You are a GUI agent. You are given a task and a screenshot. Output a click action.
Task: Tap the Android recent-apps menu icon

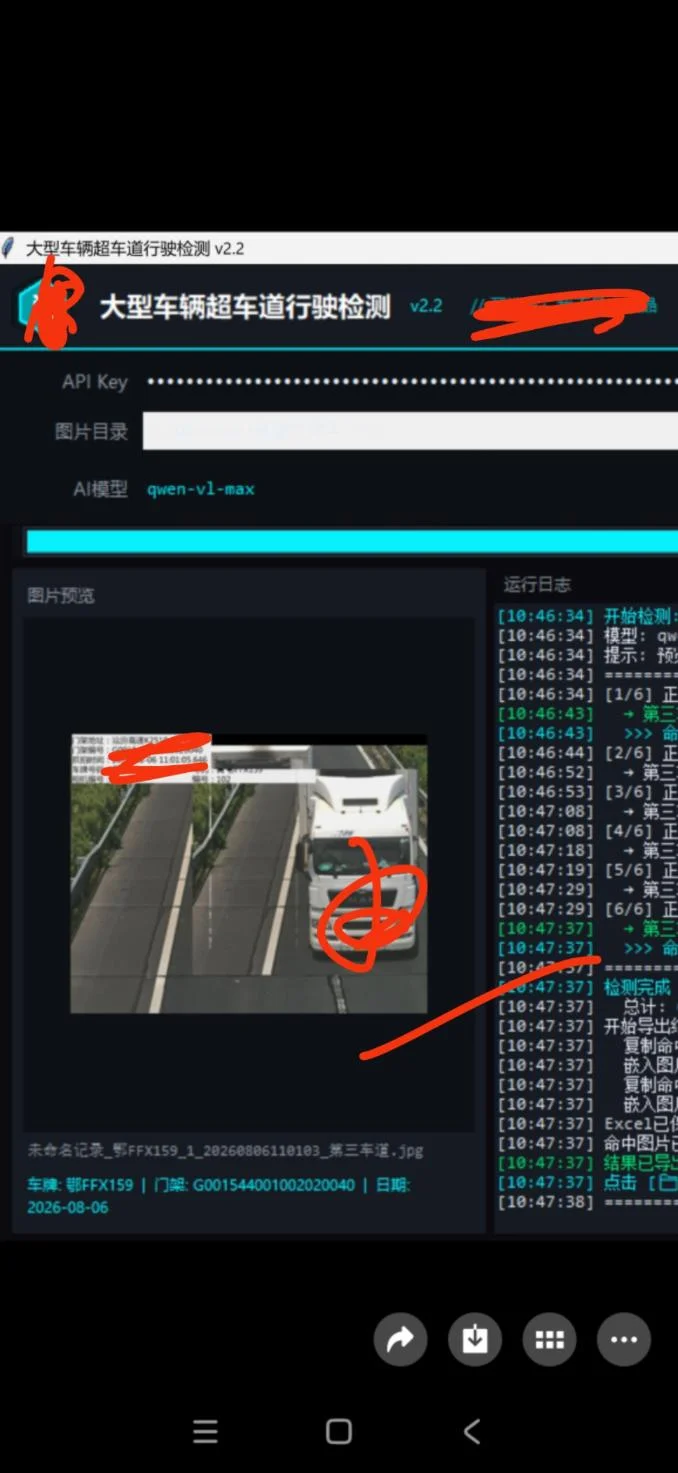click(205, 1432)
